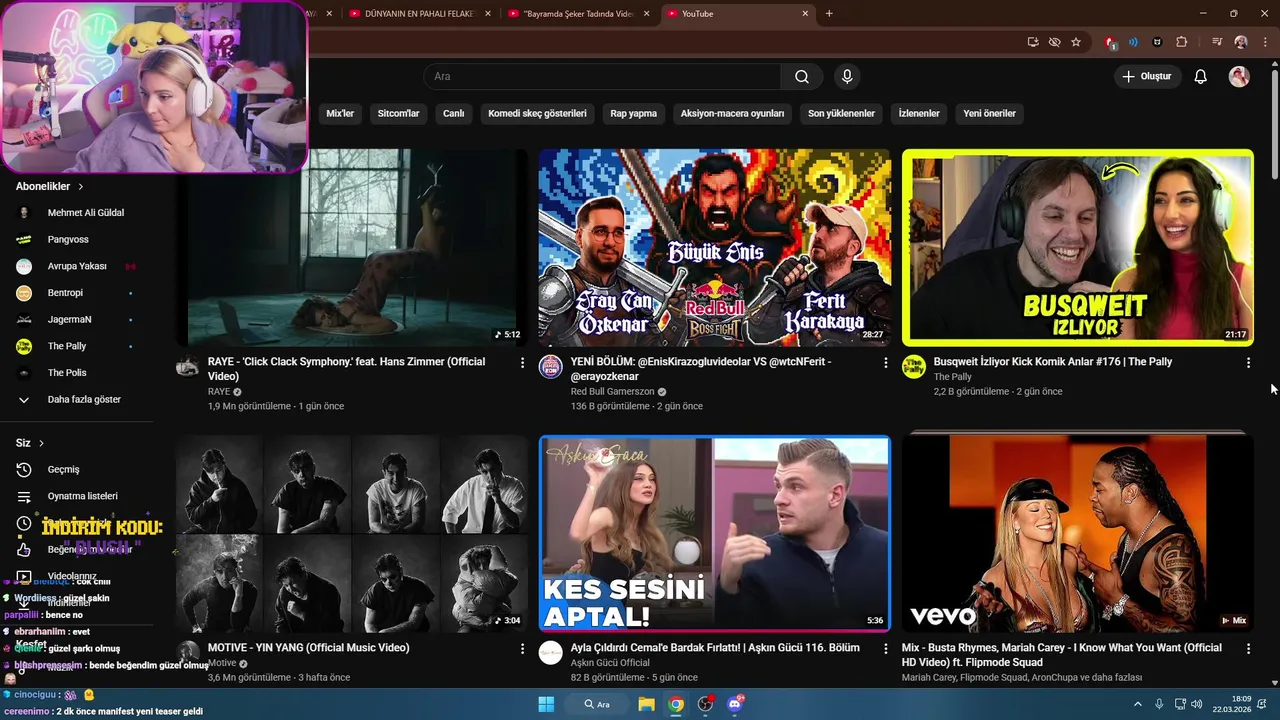Image resolution: width=1280 pixels, height=720 pixels.
Task: Close the Bayramda Şeker Tadında tab
Action: [x=646, y=14]
